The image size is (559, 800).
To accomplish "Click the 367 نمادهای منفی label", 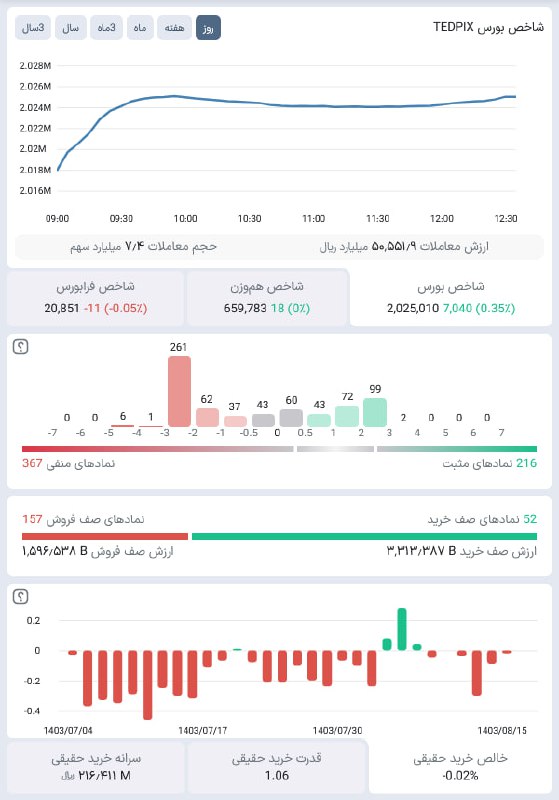I will pos(68,463).
